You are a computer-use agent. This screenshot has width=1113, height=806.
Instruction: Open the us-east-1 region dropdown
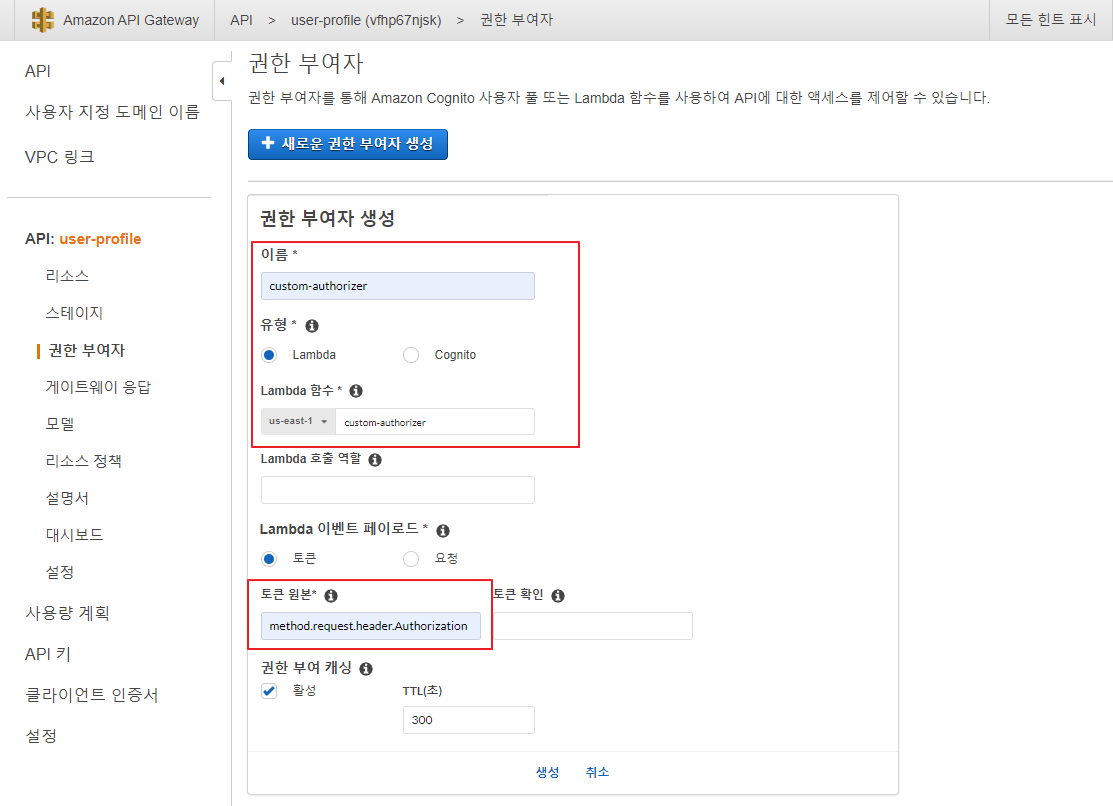coord(298,421)
